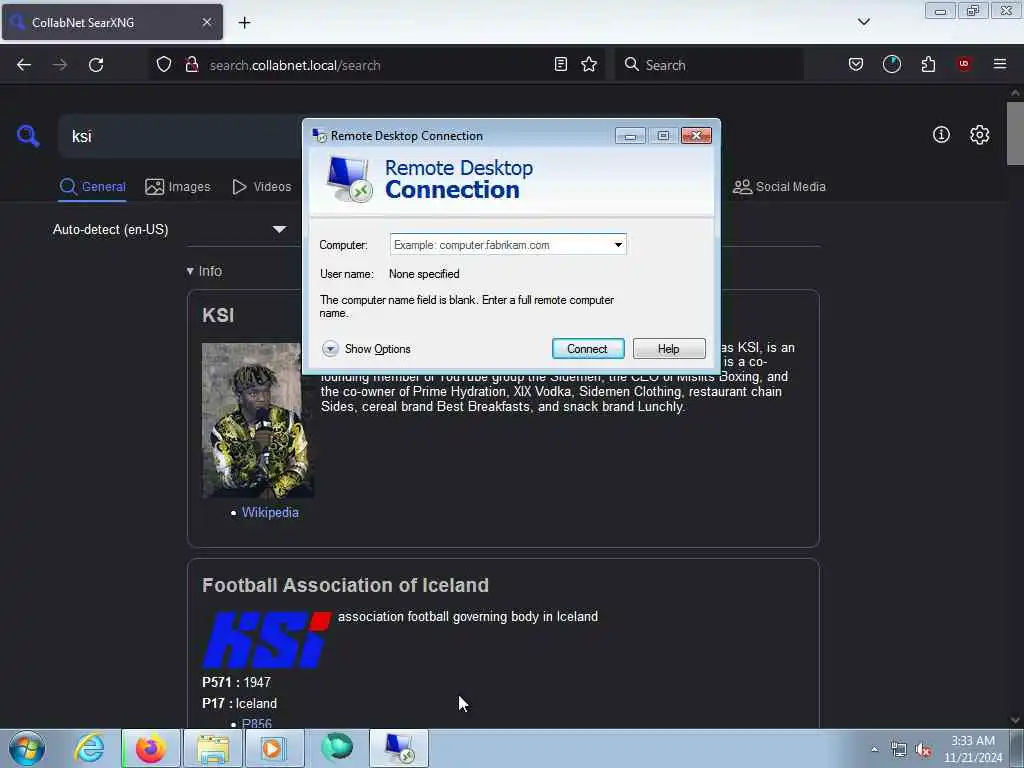Screen dimensions: 1024x768
Task: Open SearXNG preferences gear icon
Action: tap(979, 135)
